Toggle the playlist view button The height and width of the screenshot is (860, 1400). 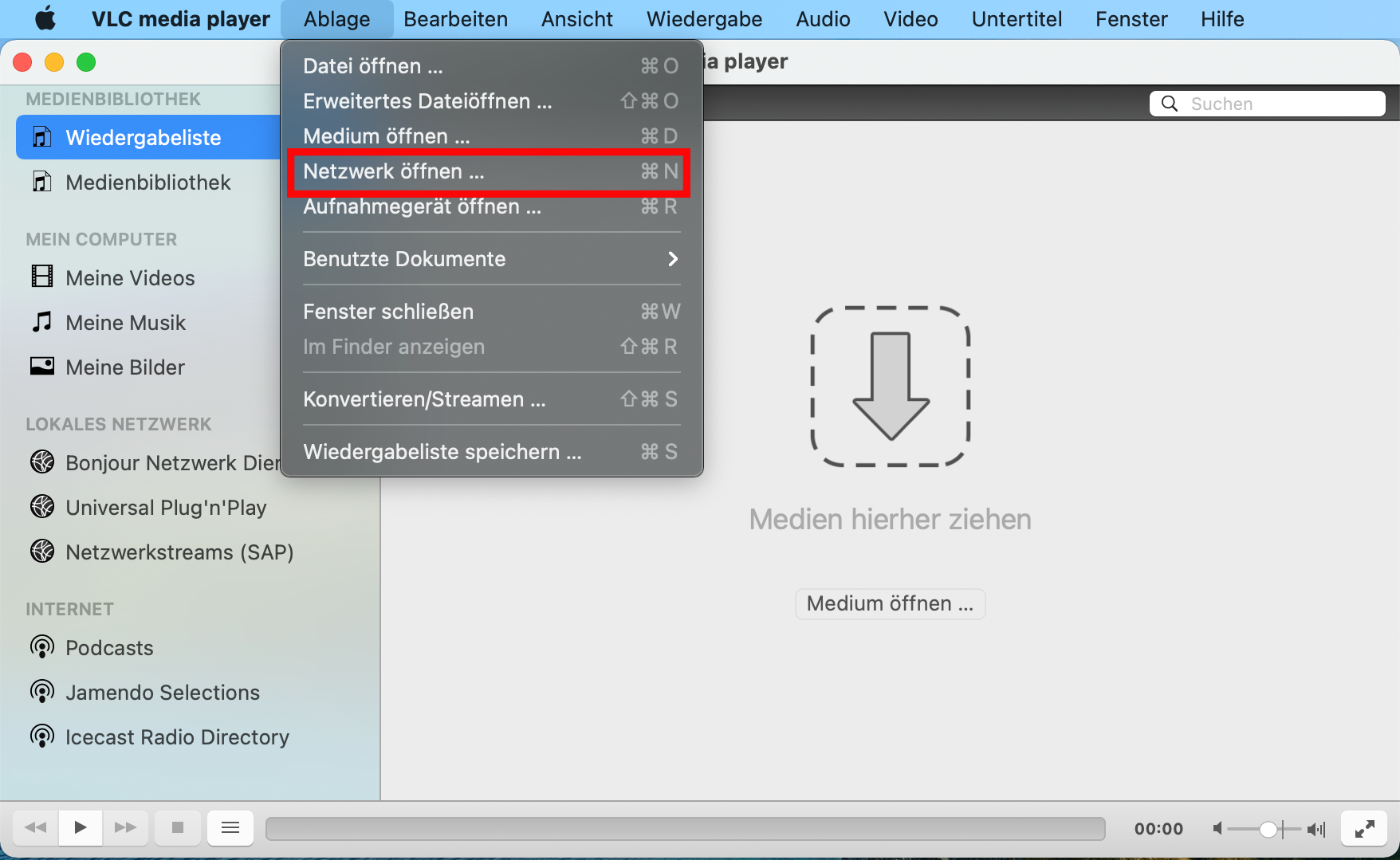coord(230,827)
